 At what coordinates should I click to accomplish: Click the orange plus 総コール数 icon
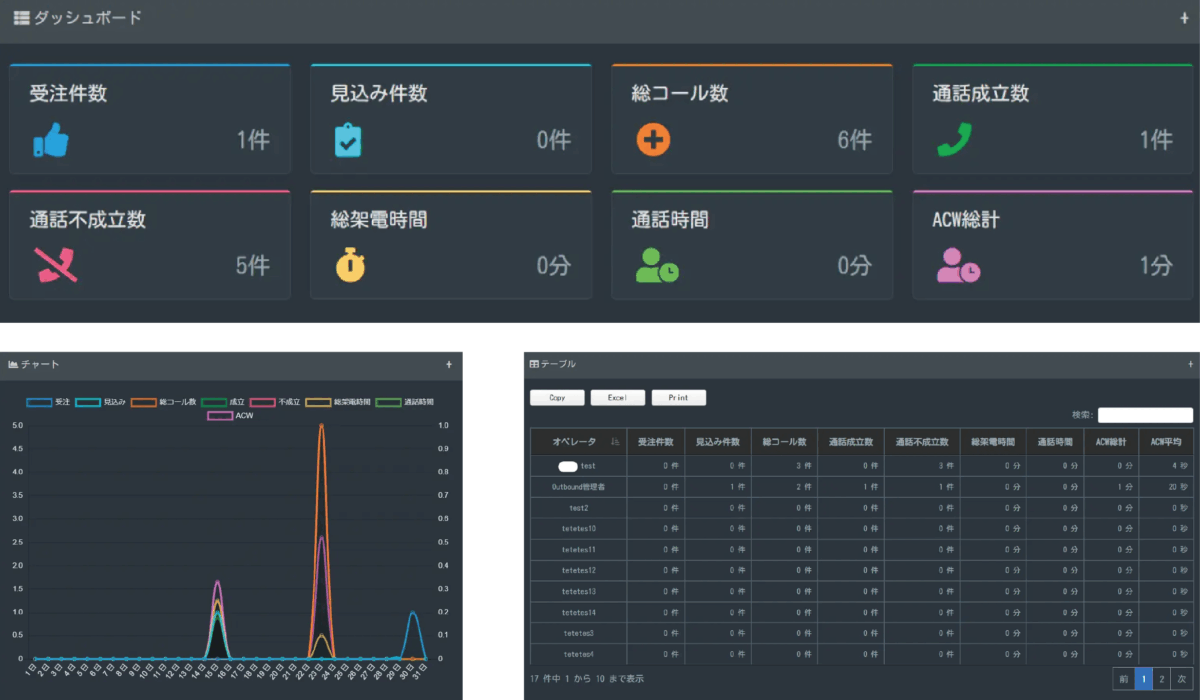point(652,140)
